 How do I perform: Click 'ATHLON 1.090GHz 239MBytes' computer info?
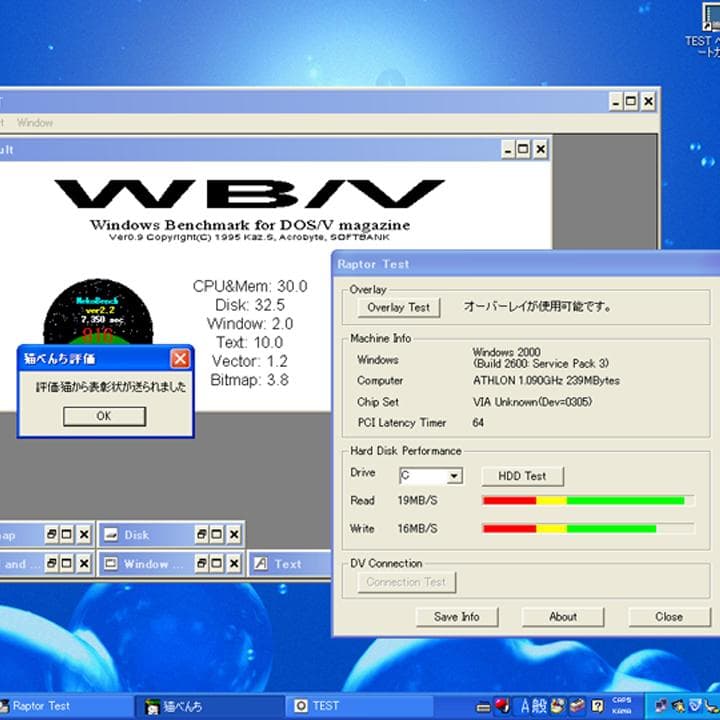[x=546, y=381]
